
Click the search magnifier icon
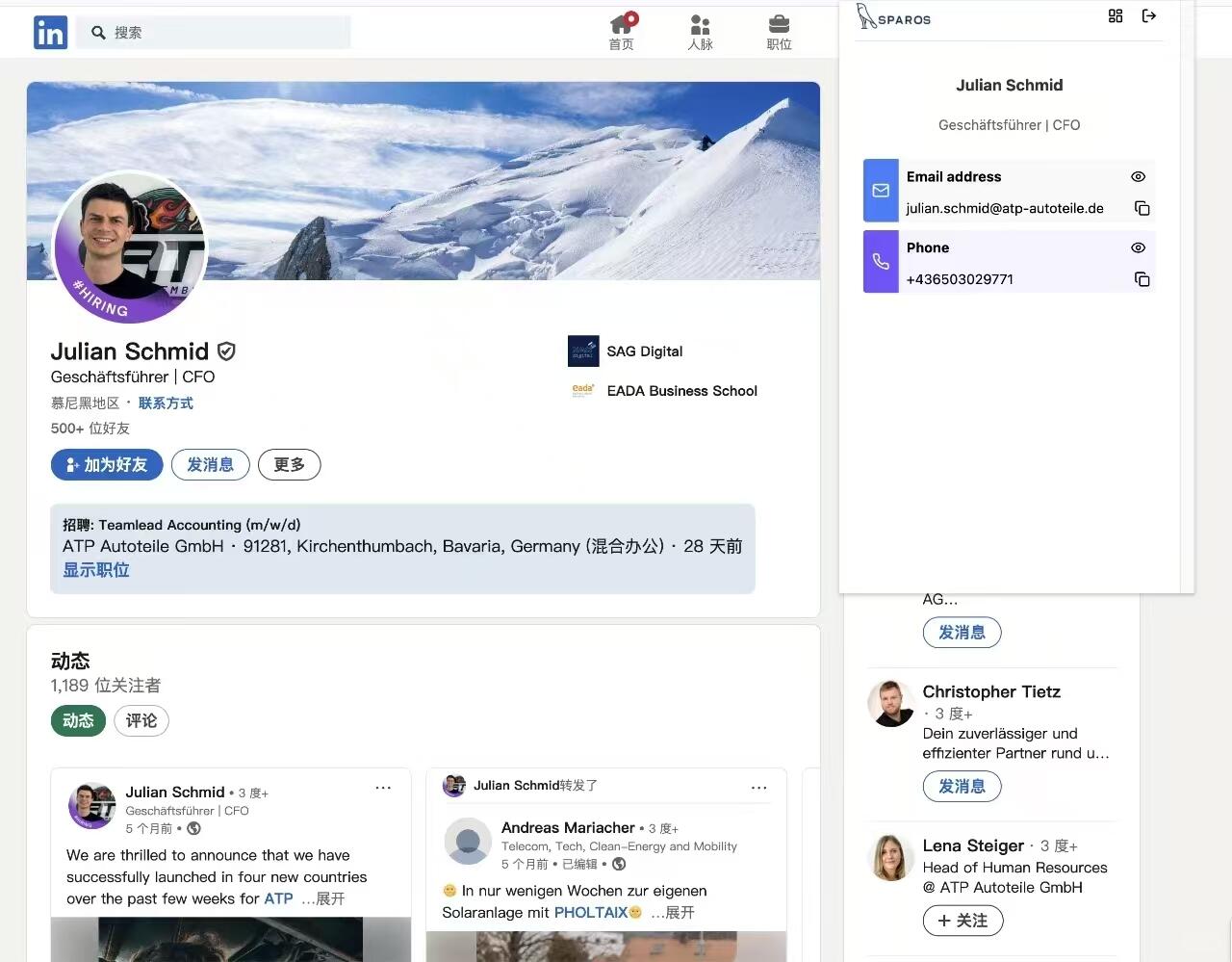tap(98, 33)
